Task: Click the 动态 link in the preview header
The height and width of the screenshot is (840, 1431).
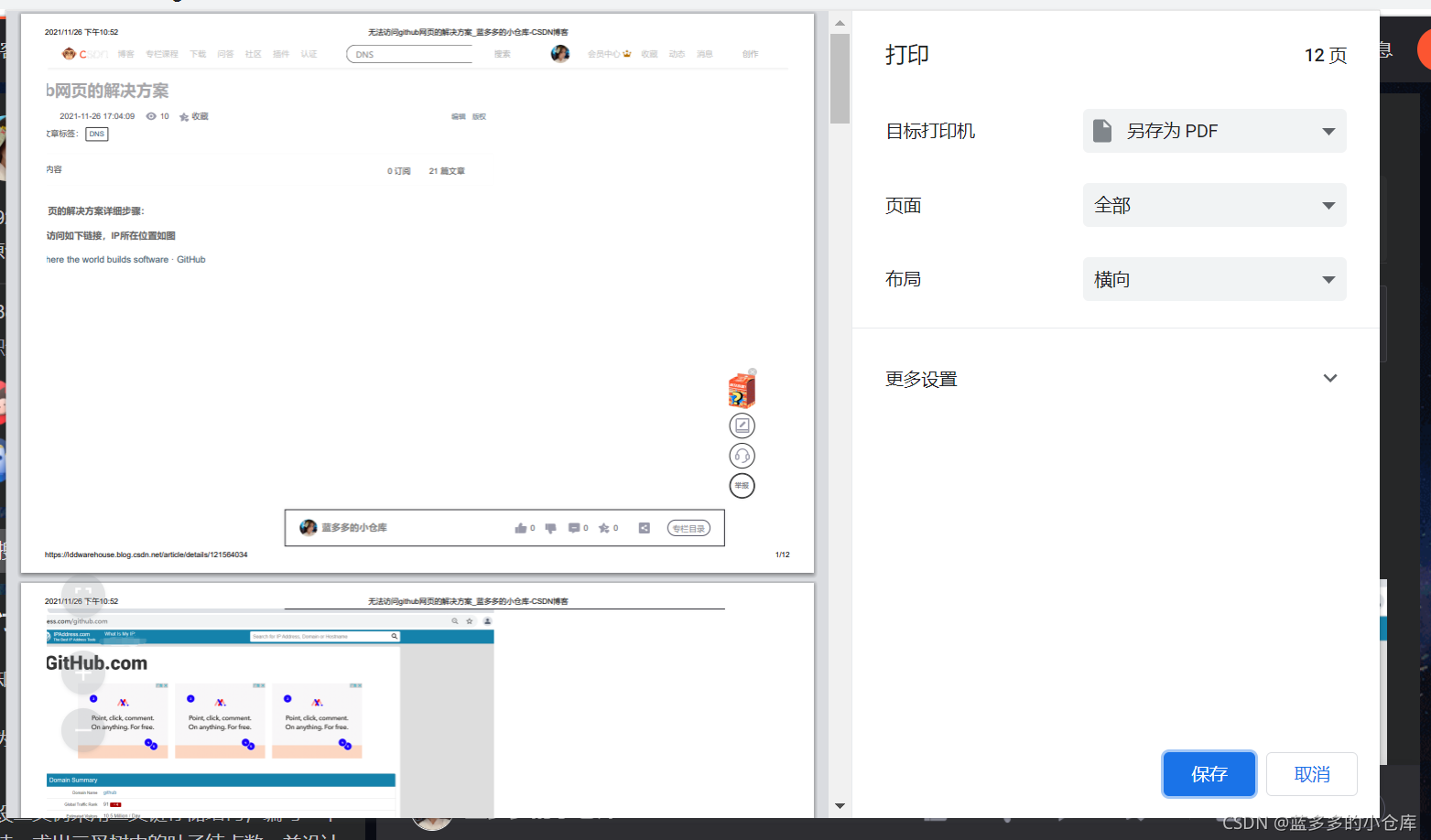Action: (x=677, y=54)
